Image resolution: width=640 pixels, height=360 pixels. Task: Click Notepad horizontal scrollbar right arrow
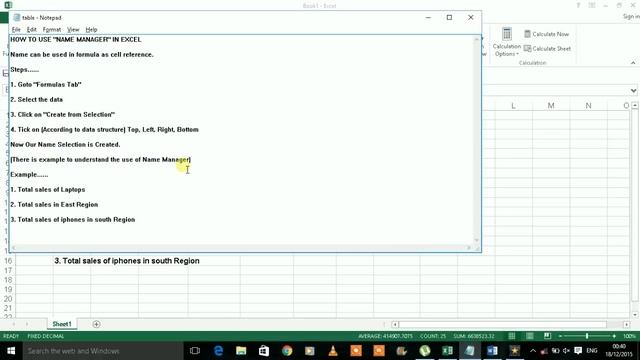(469, 248)
